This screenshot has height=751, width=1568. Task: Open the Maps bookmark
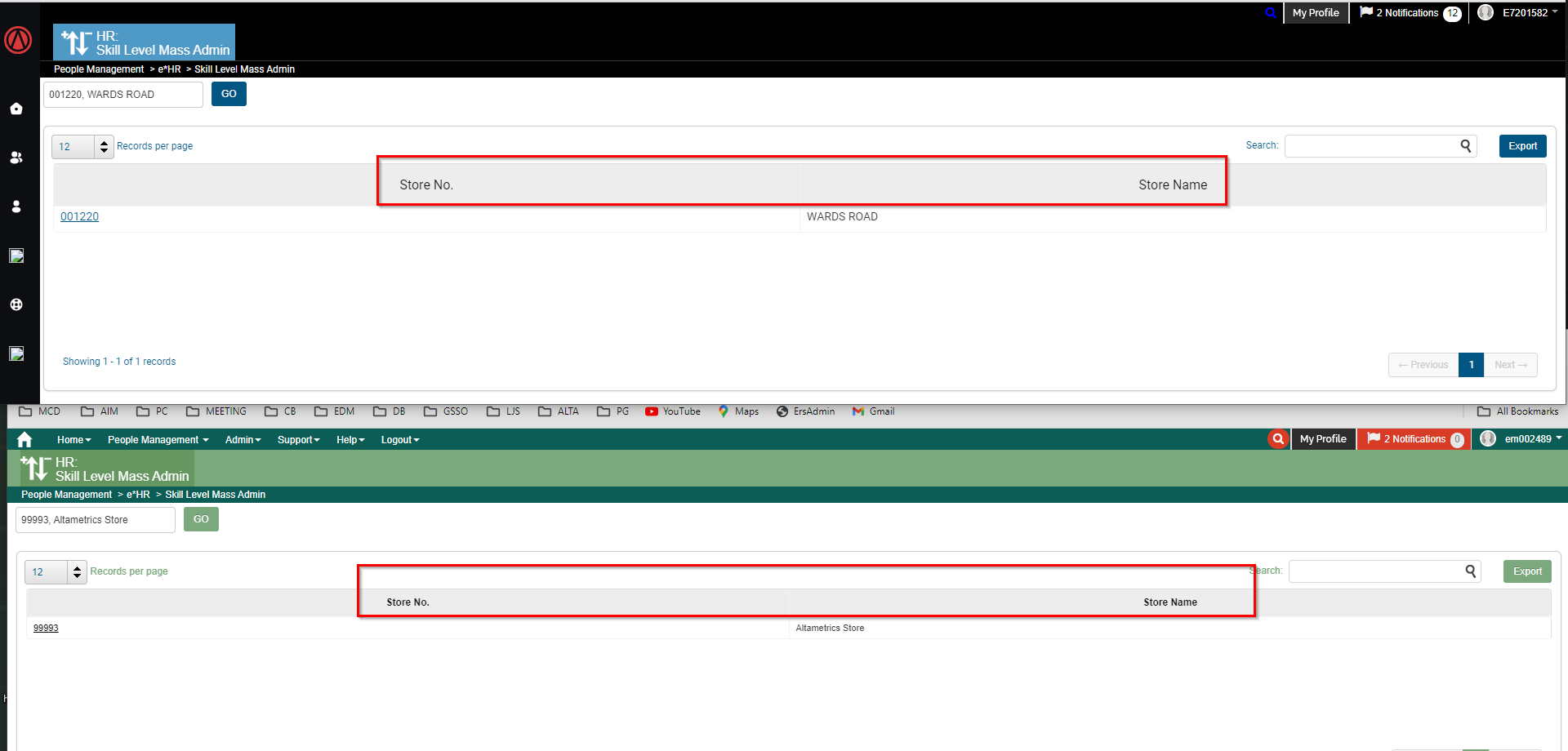click(738, 411)
